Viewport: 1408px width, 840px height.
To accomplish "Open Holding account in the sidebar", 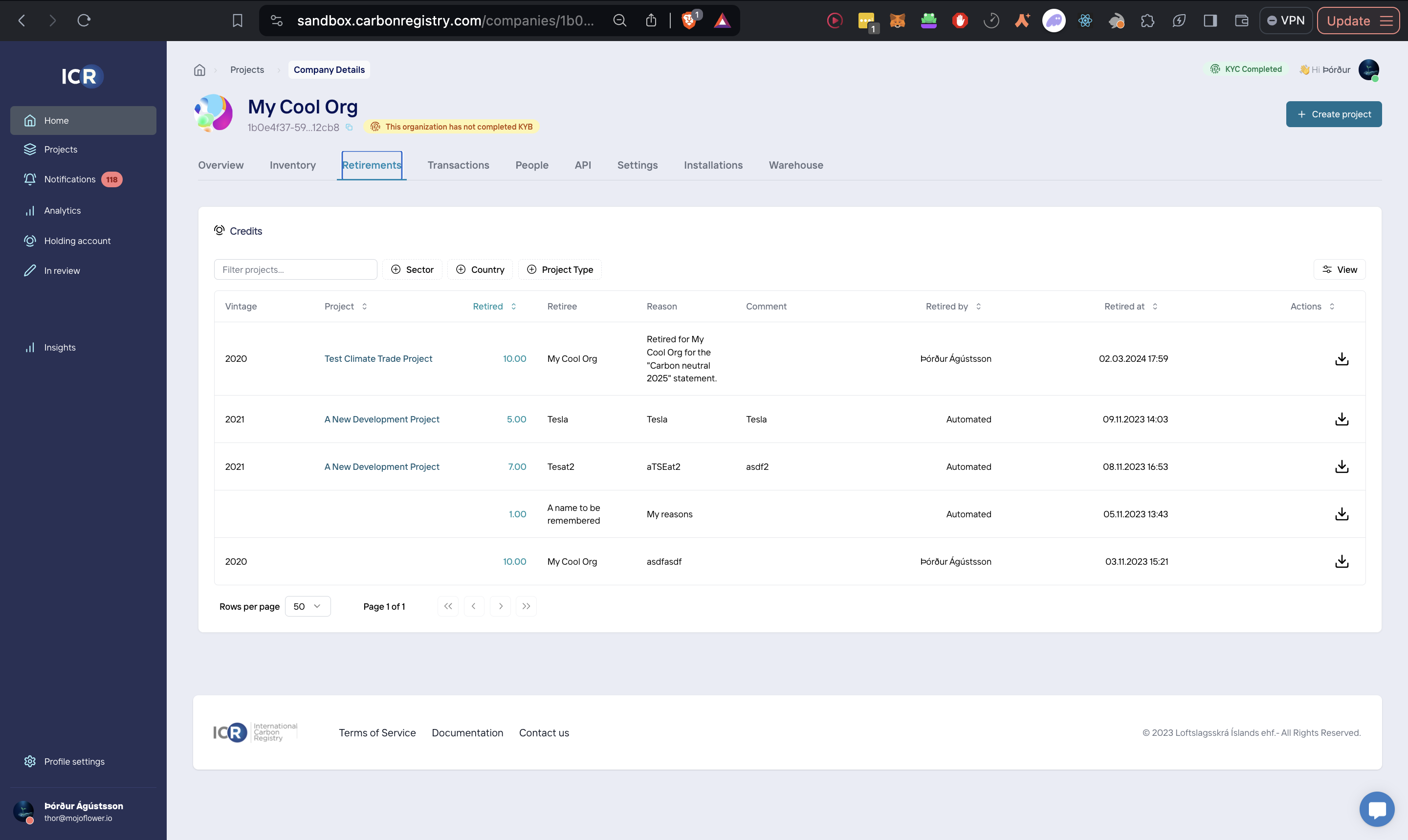I will coord(77,241).
